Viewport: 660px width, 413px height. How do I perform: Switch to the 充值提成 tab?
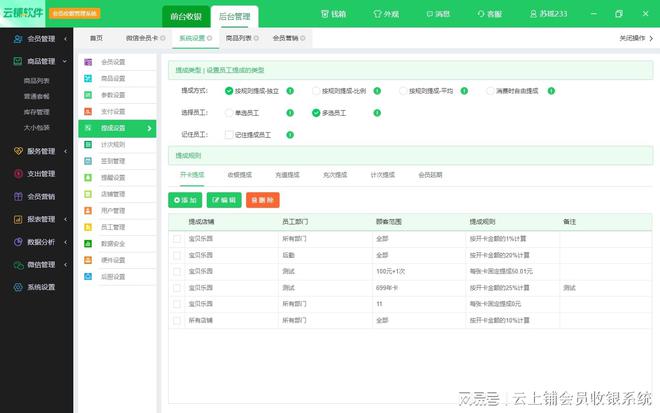(288, 174)
